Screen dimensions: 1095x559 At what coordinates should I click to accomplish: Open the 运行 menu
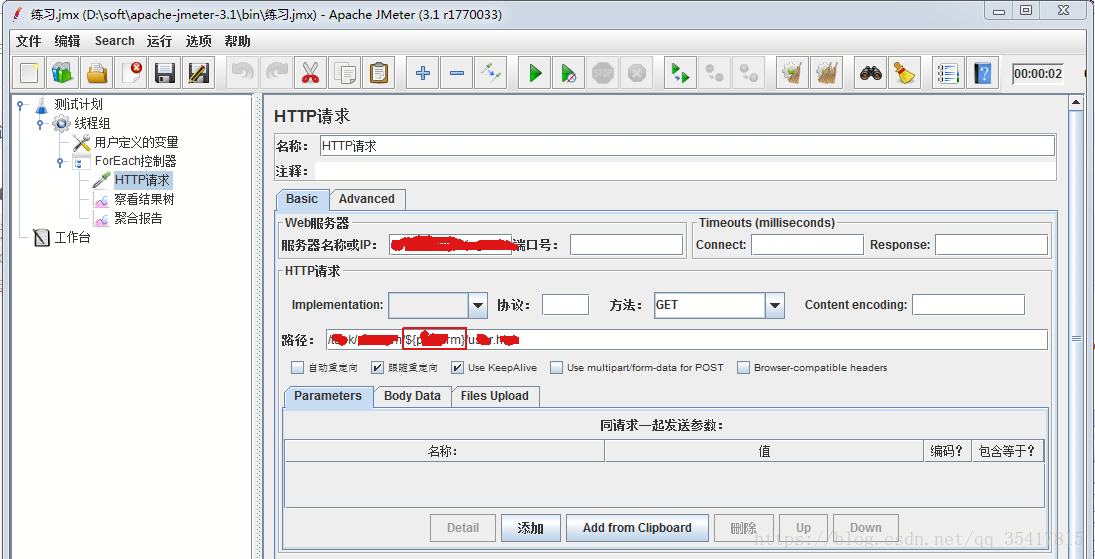(x=159, y=41)
